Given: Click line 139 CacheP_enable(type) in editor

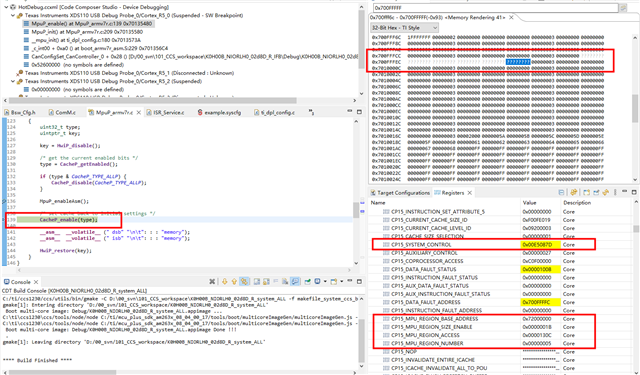Looking at the screenshot, I should click(x=69, y=220).
